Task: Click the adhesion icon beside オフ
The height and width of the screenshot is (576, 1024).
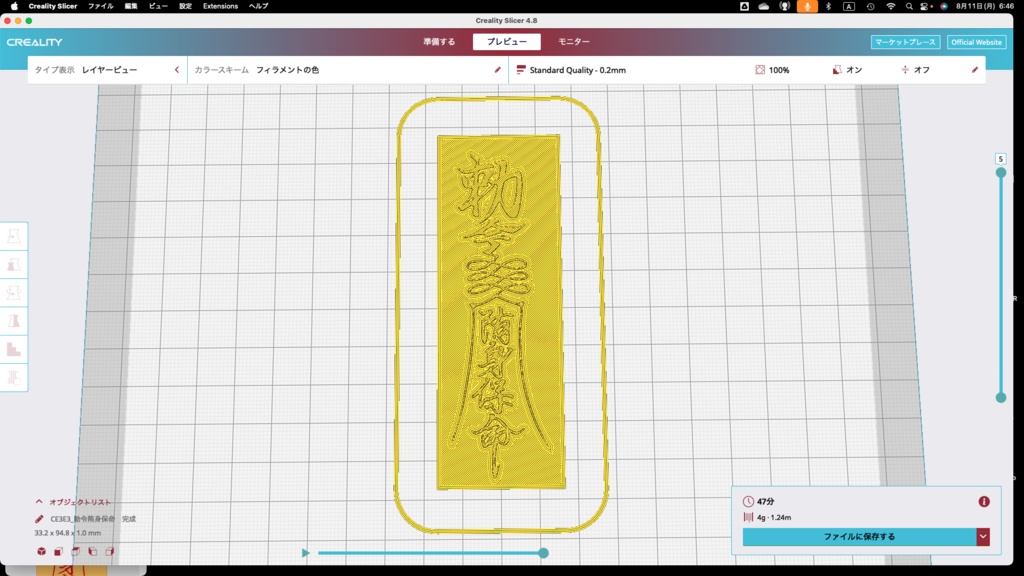Action: pos(905,70)
